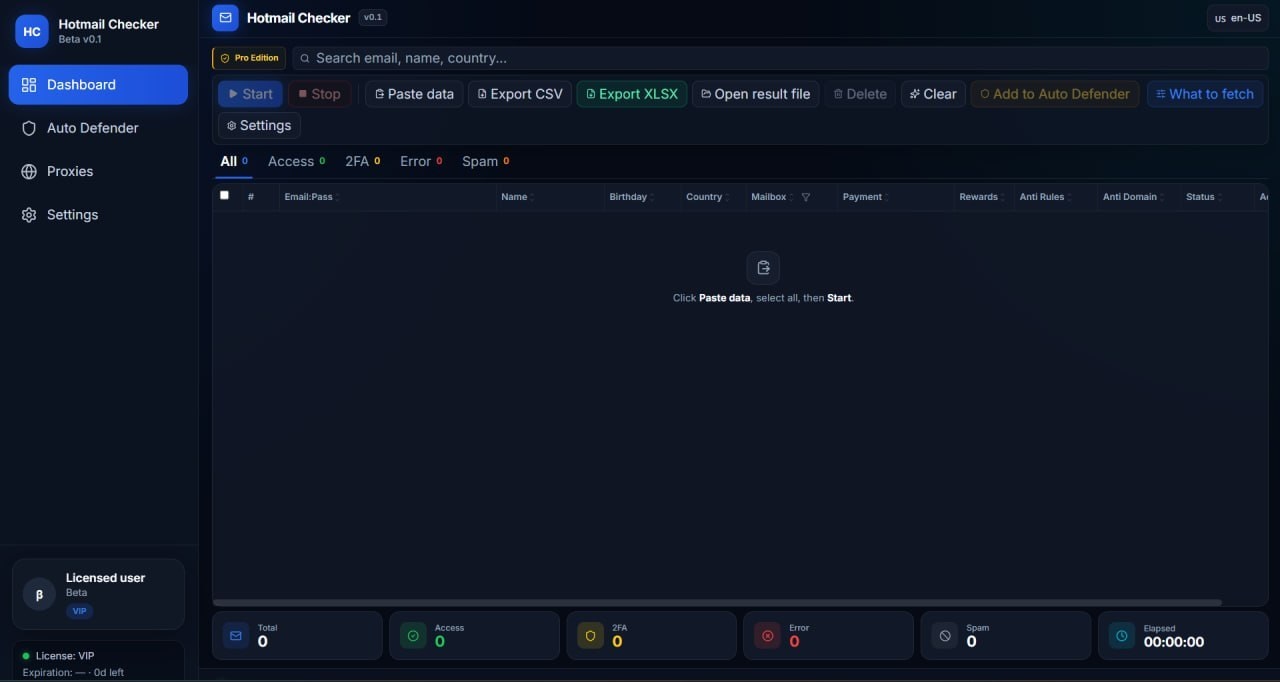Switch to the Error tab

(x=421, y=161)
